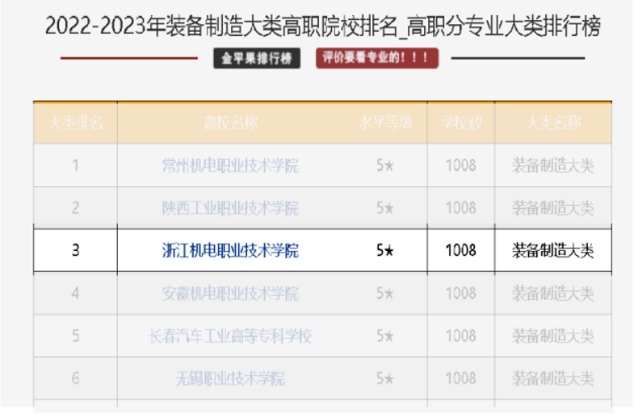The width and height of the screenshot is (639, 416).
Task: Select rank number 1 cell
Action: (75, 165)
